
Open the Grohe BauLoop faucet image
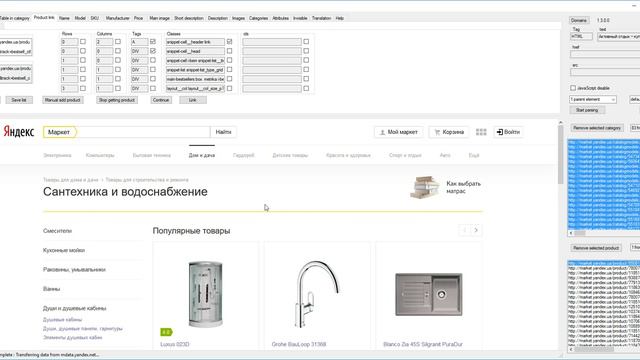point(317,294)
